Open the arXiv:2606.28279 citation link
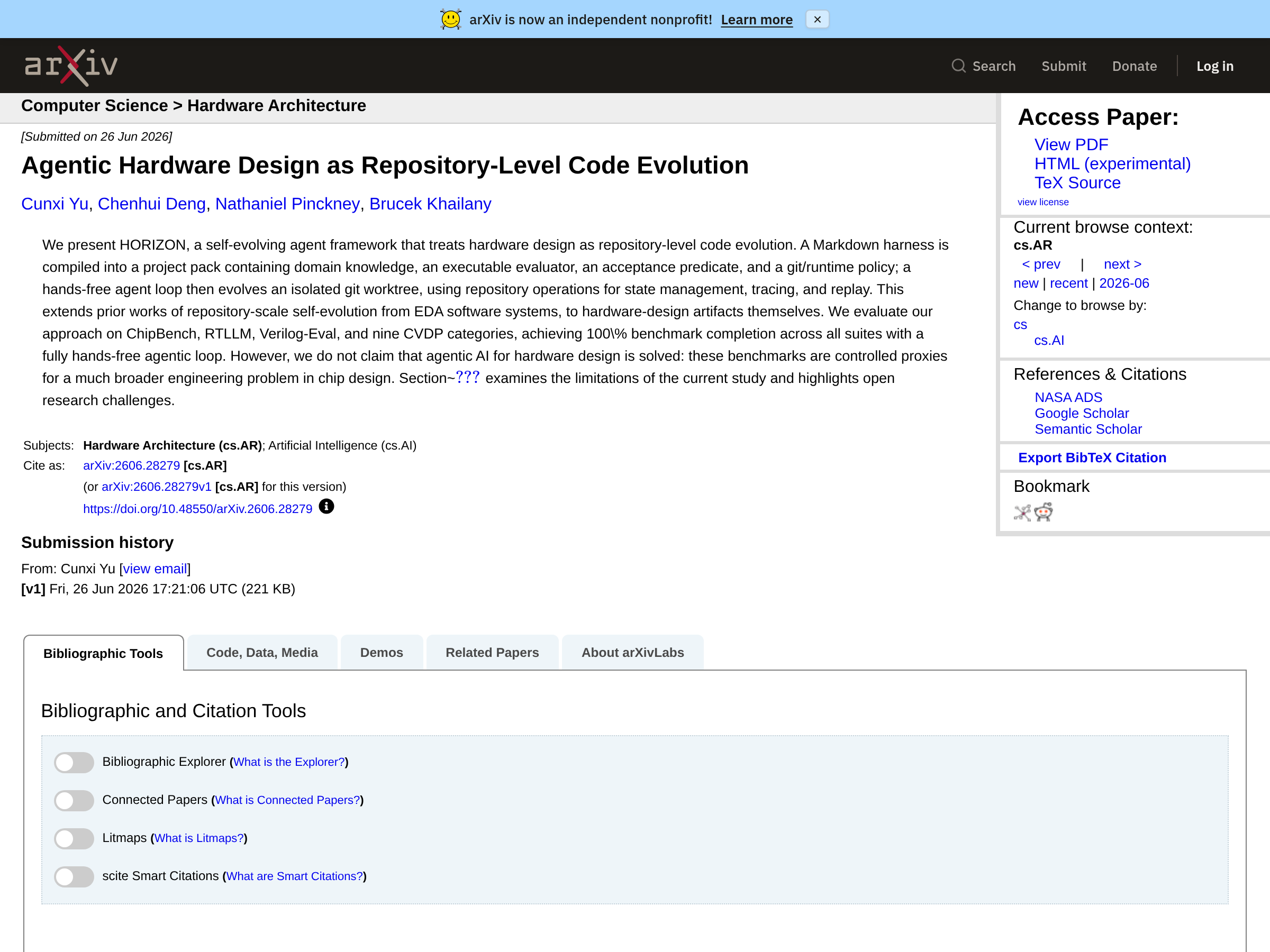Image resolution: width=1270 pixels, height=952 pixels. click(131, 465)
